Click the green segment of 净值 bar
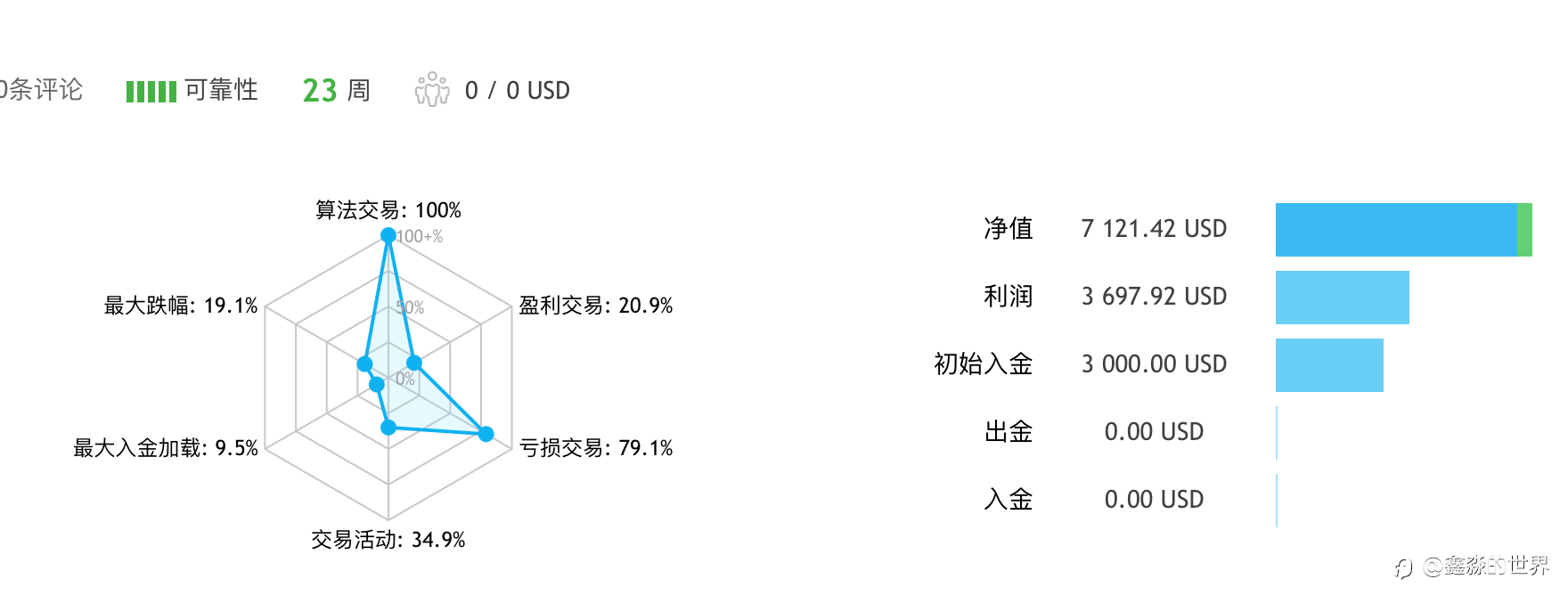This screenshot has height=604, width=1568. pos(1524,230)
